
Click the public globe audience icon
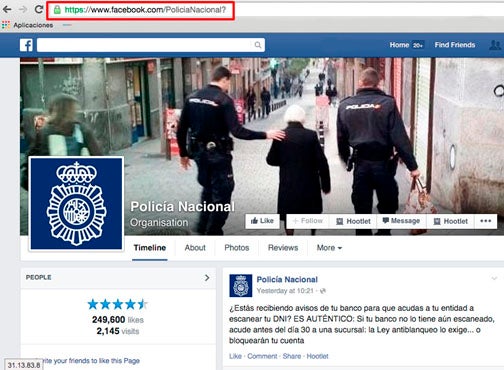323,291
